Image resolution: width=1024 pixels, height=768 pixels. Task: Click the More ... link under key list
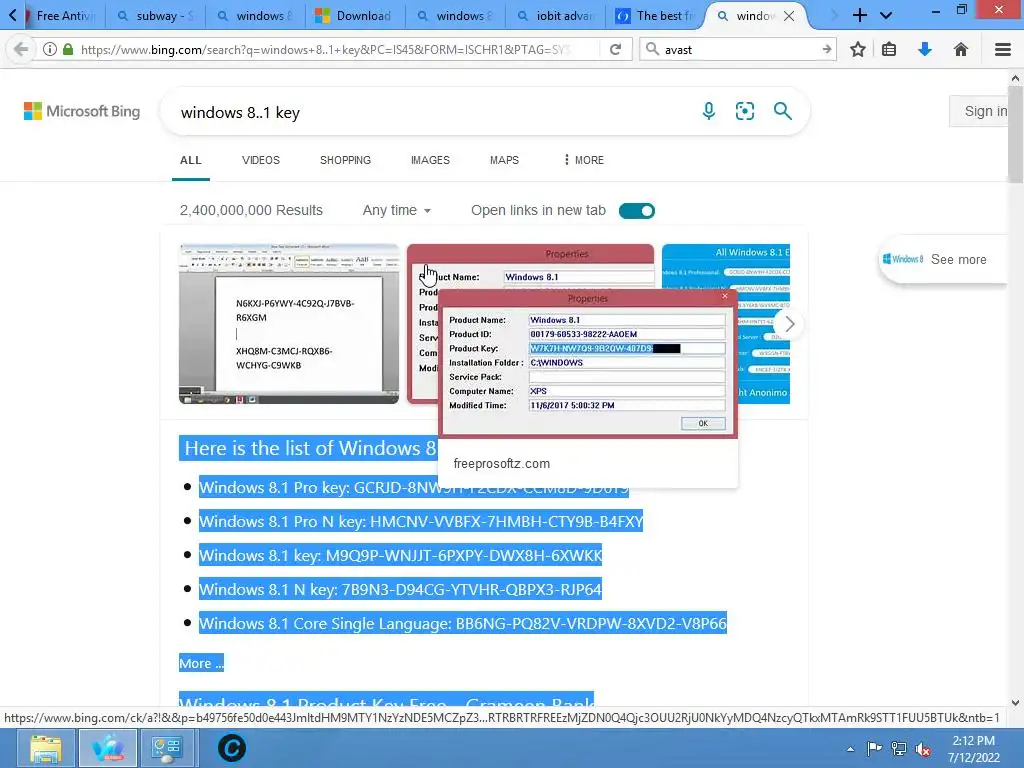click(201, 663)
